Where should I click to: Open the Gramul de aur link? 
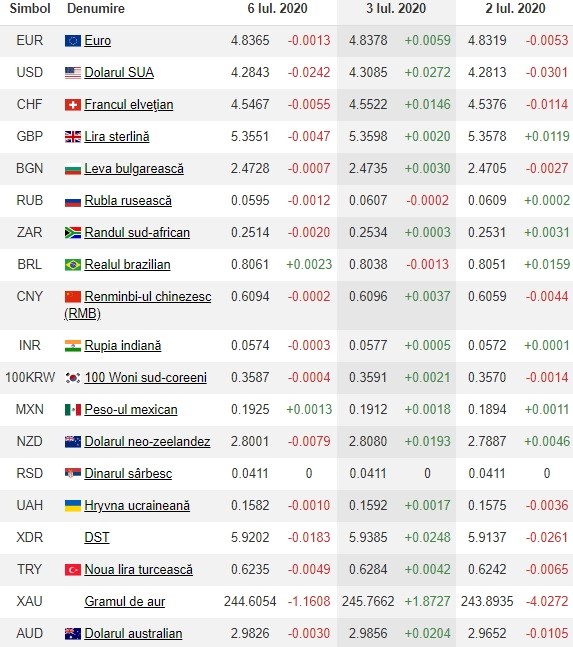click(x=125, y=602)
